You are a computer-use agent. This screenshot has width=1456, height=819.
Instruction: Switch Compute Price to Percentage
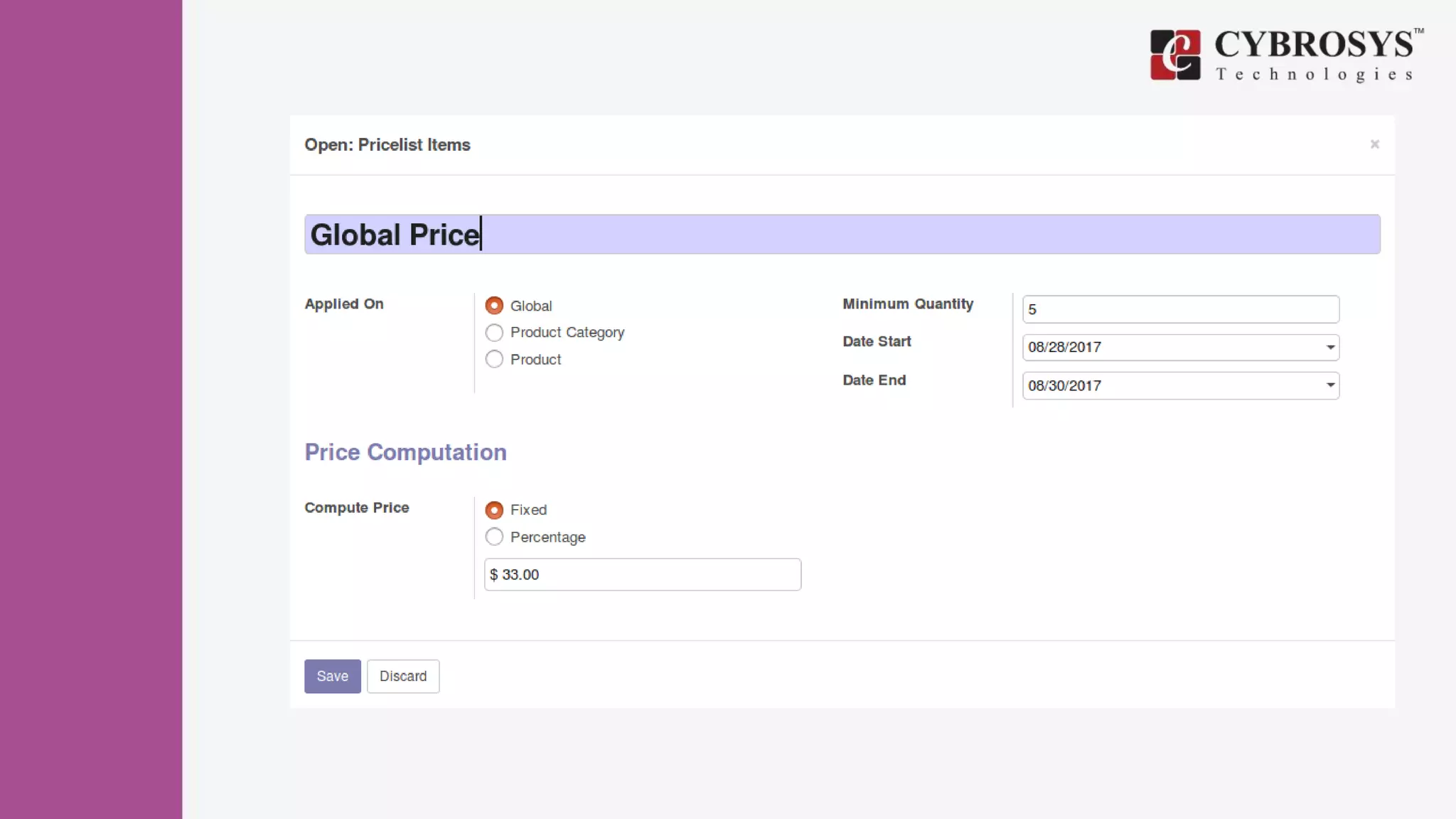494,537
